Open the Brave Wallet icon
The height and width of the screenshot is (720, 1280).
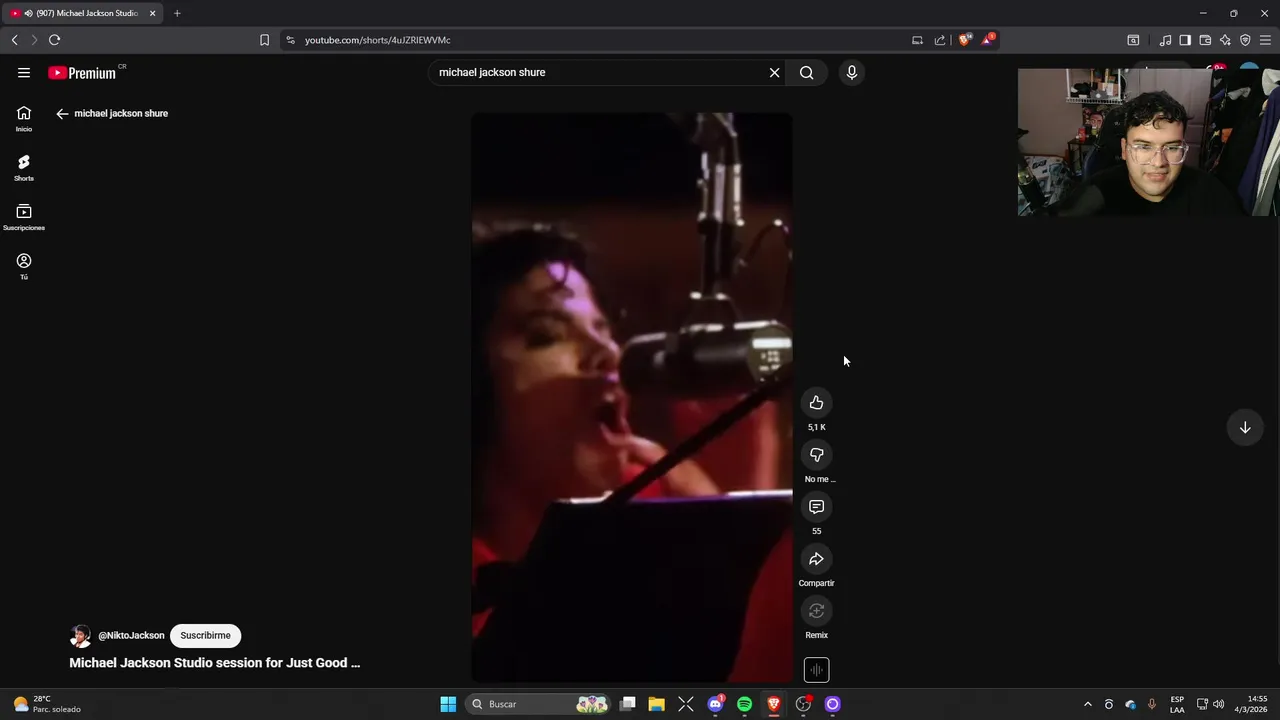pos(1205,40)
